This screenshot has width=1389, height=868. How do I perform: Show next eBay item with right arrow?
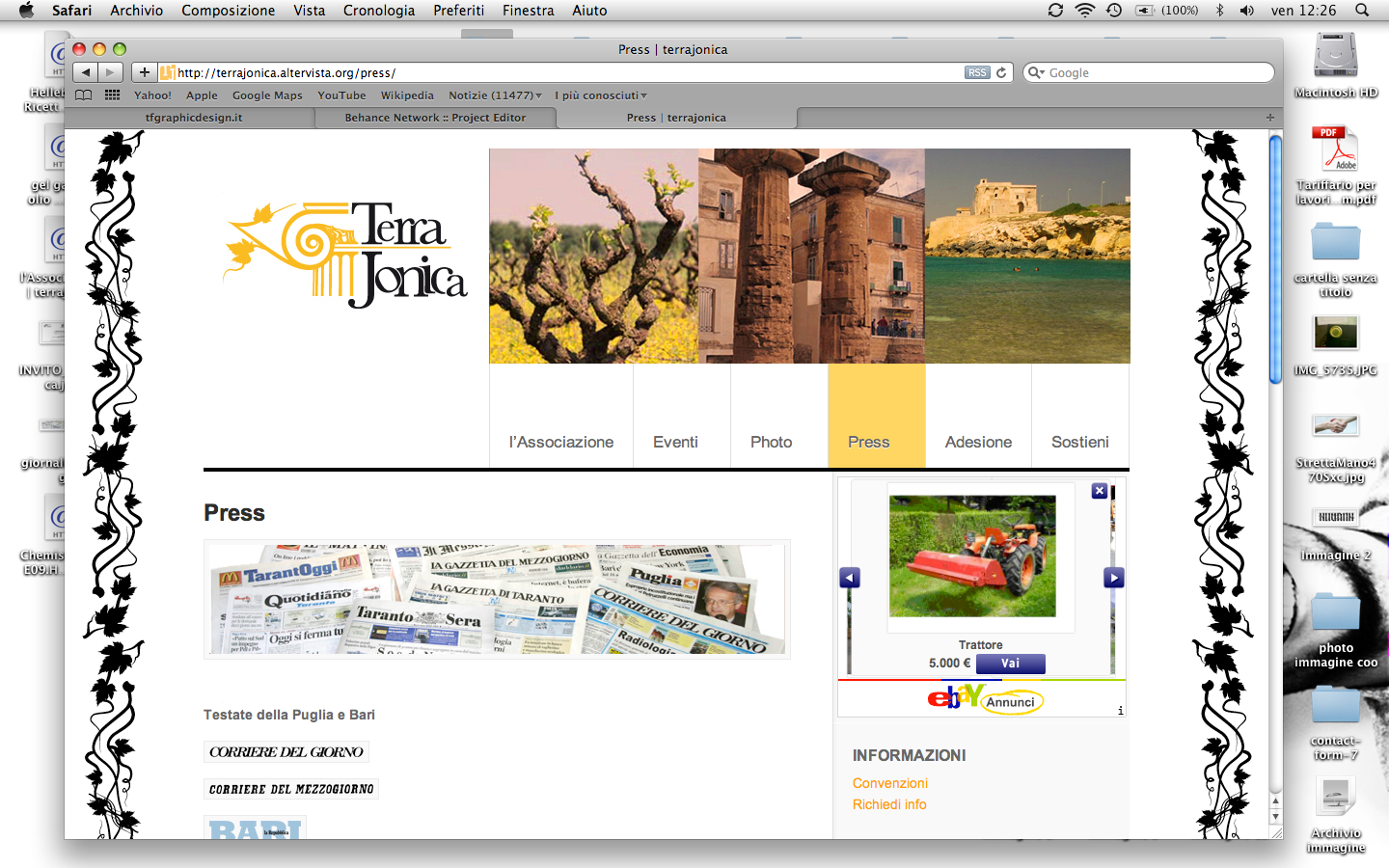pos(1113,578)
